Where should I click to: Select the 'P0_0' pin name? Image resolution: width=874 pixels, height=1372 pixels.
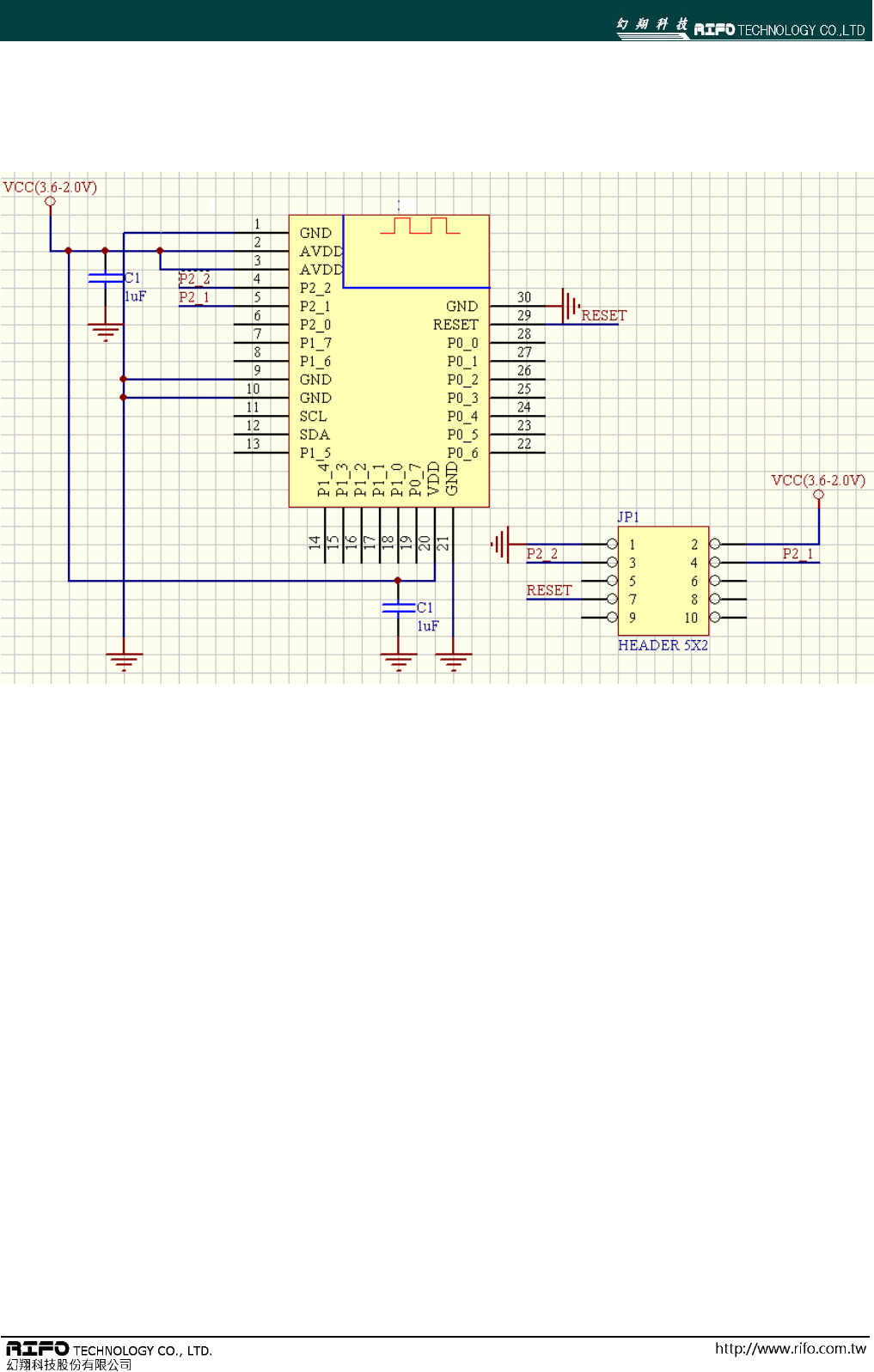click(462, 343)
